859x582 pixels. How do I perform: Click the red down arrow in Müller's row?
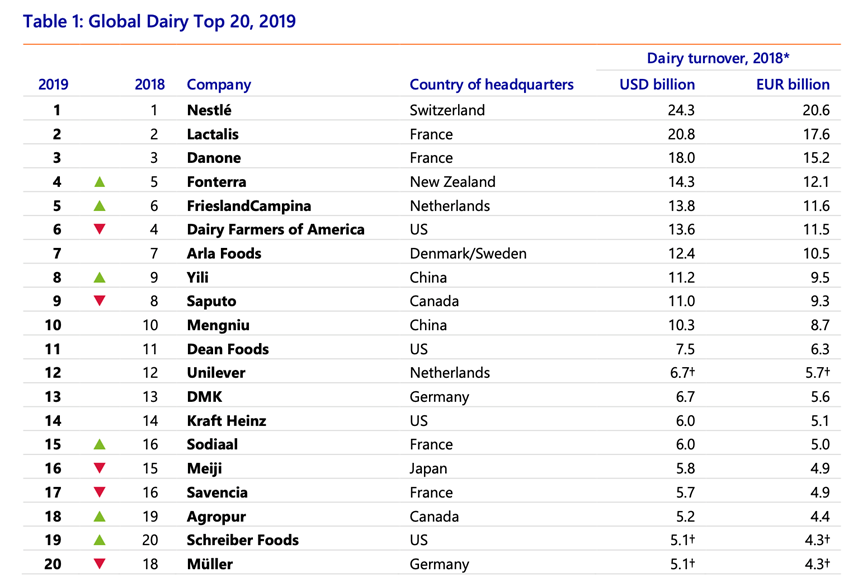(x=99, y=564)
